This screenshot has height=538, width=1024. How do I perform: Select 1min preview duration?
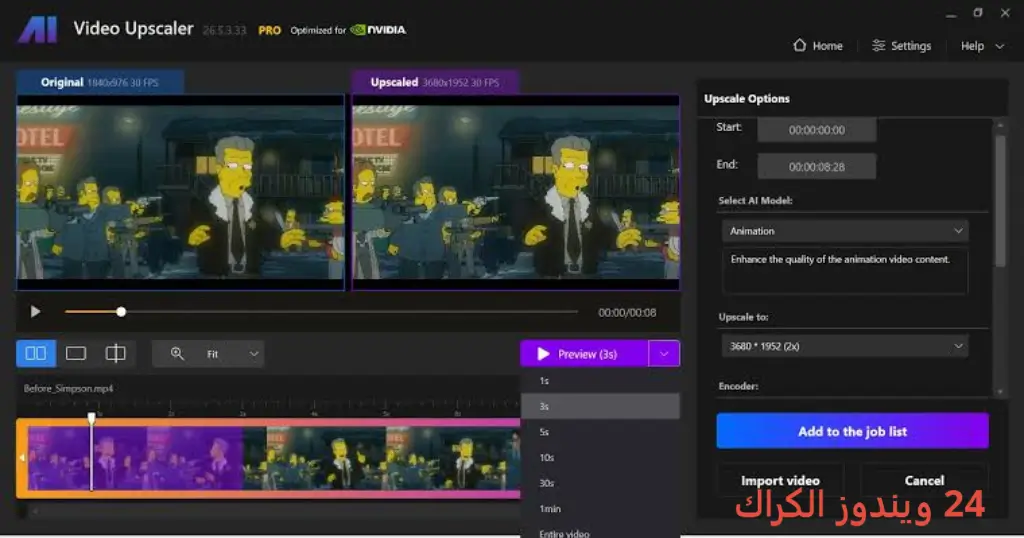coord(600,508)
